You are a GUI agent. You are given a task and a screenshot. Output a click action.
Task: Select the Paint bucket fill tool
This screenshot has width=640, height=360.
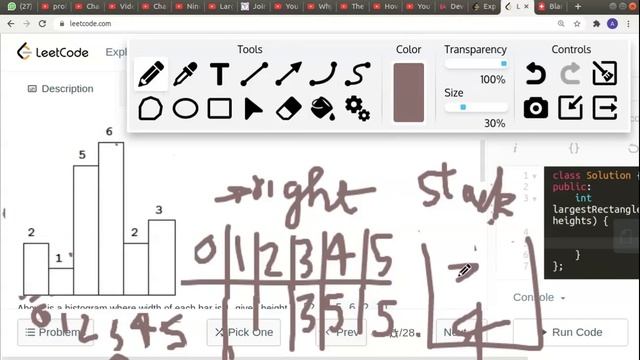pyautogui.click(x=323, y=109)
